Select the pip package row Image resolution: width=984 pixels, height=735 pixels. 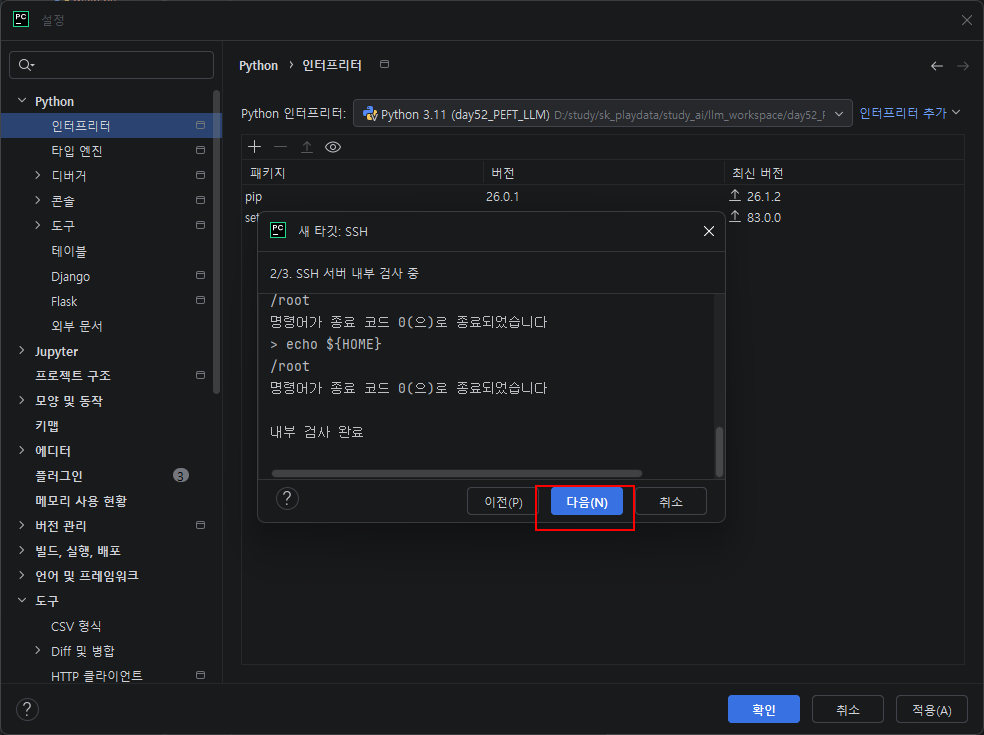pyautogui.click(x=602, y=196)
